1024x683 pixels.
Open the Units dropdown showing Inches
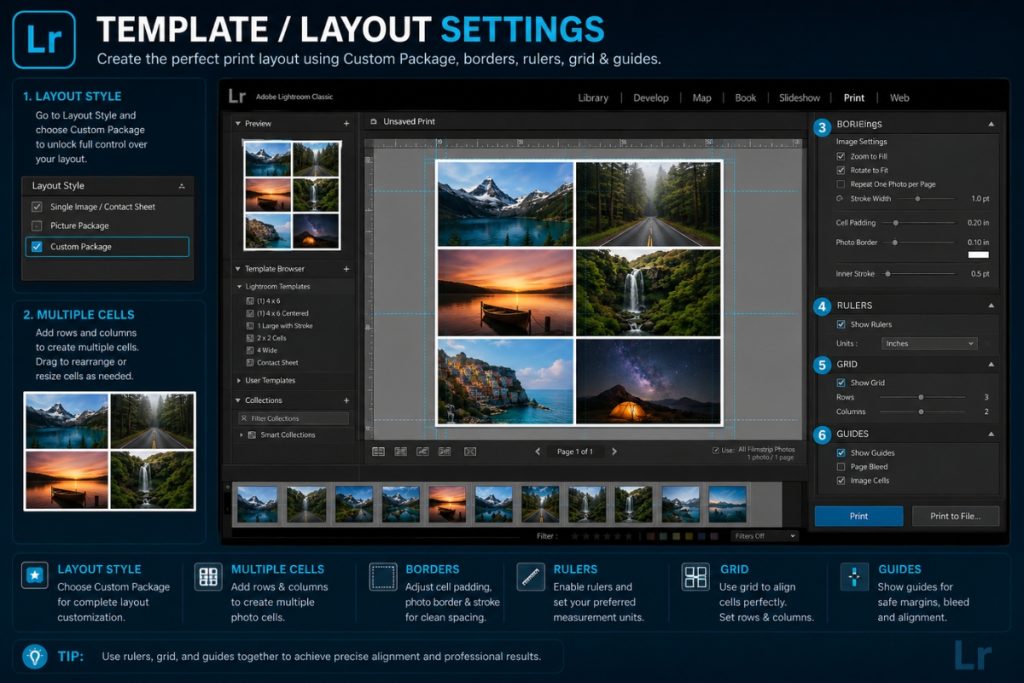click(x=929, y=343)
